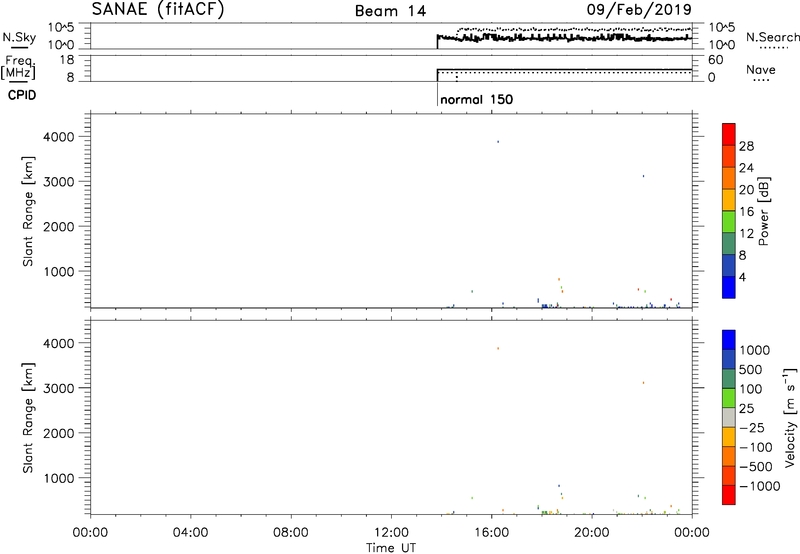800x554 pixels.
Task: Click the '3000' tick in power panel
Action: pyautogui.click(x=58, y=182)
